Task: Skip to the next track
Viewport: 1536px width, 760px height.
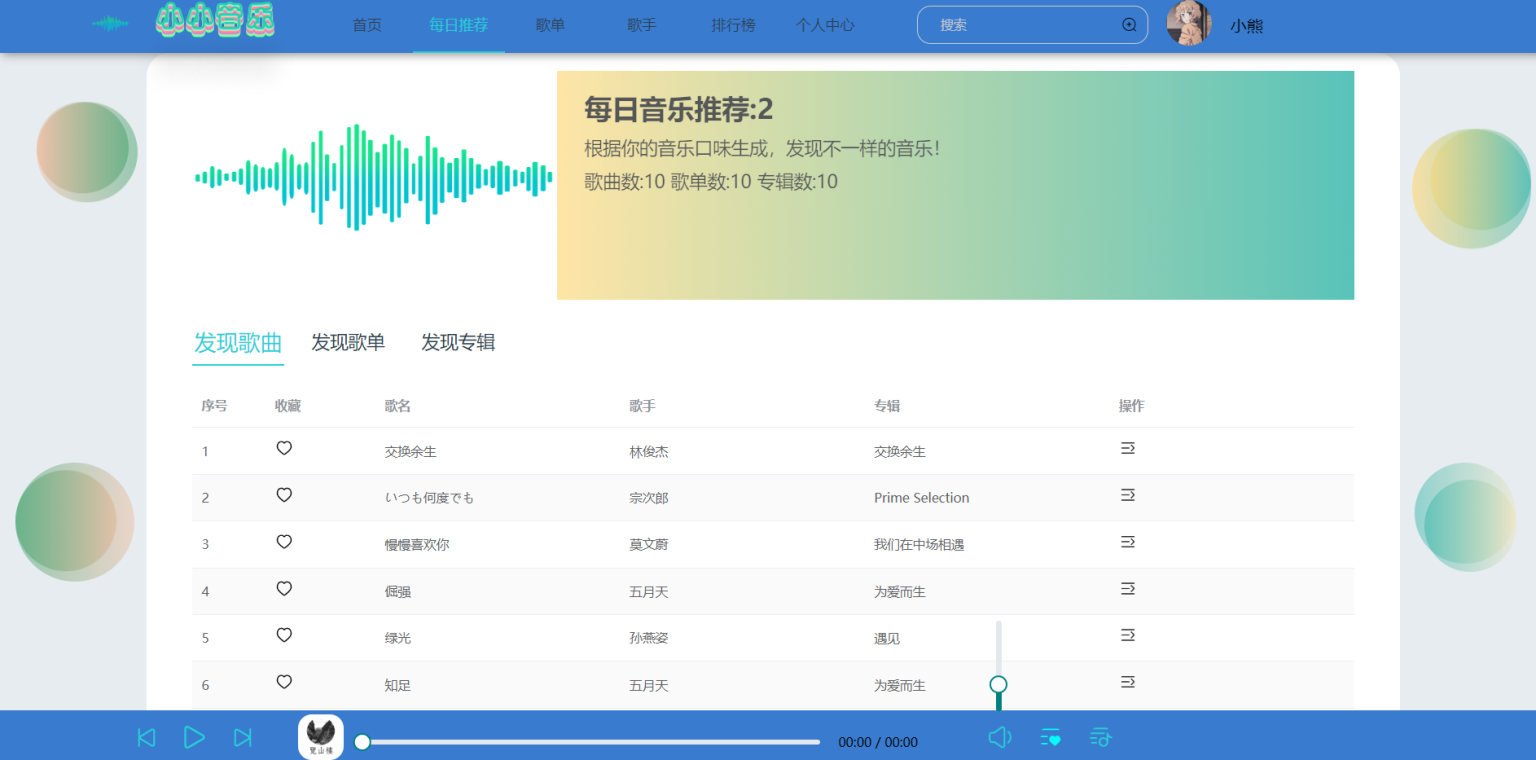Action: point(243,738)
